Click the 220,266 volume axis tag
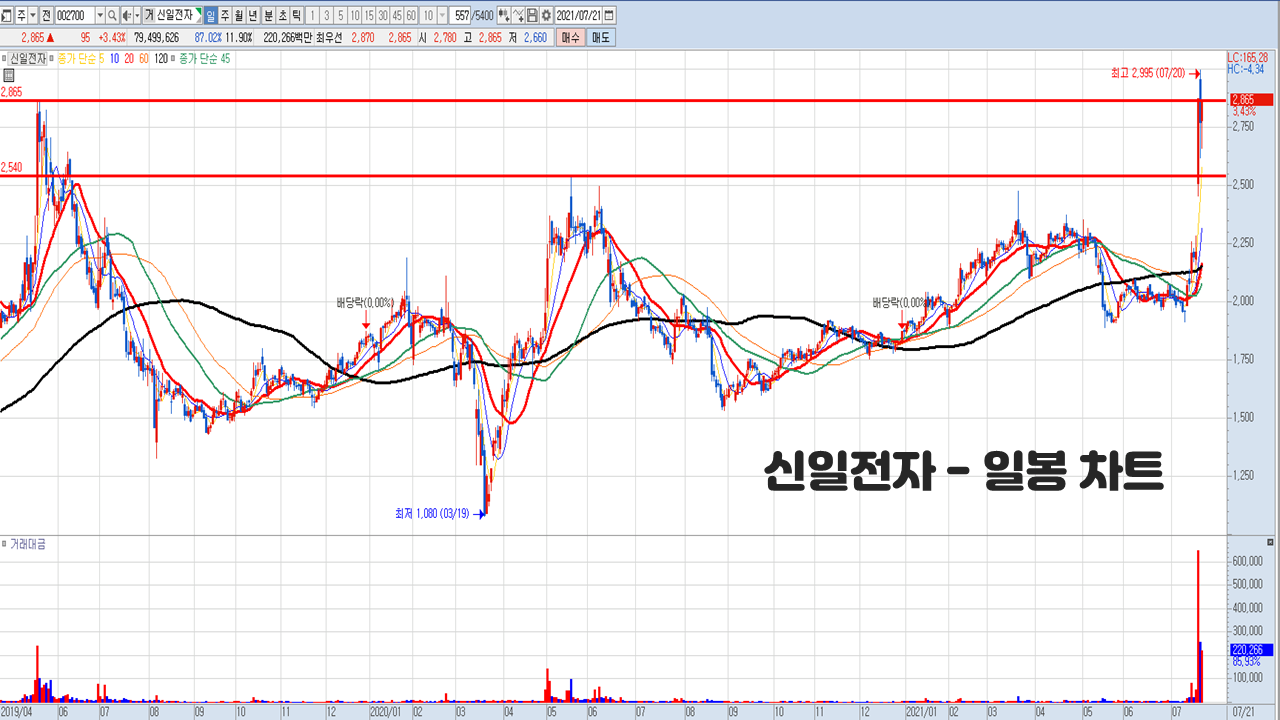1280x720 pixels. tap(1252, 650)
